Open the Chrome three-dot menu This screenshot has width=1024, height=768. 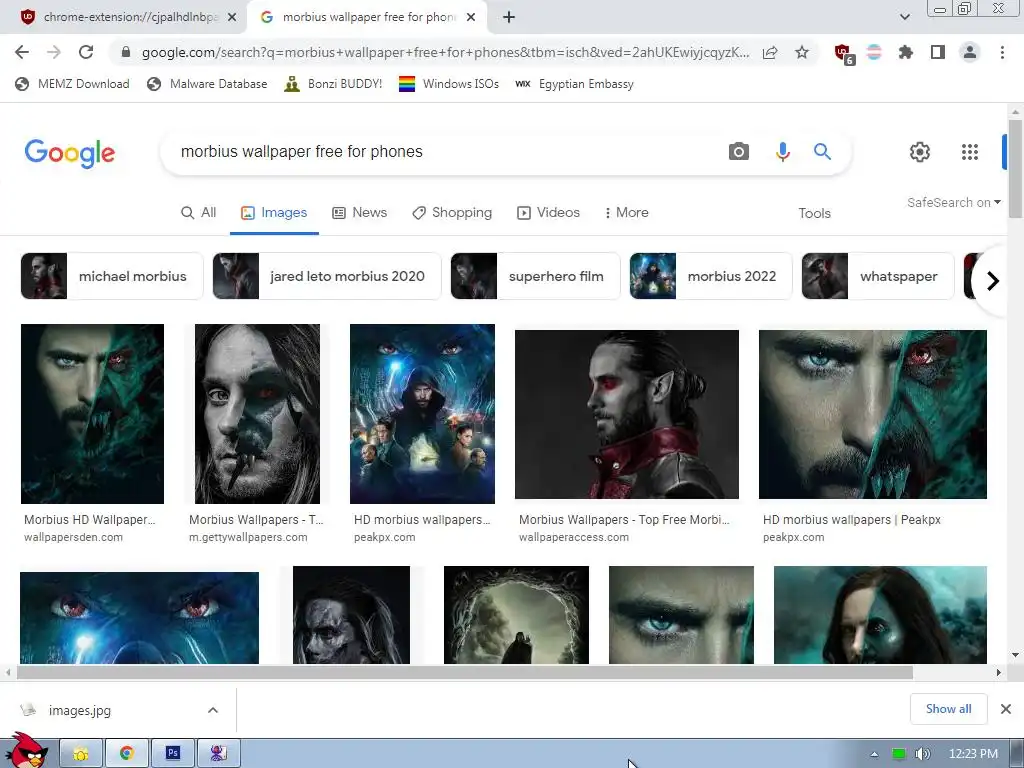point(1002,52)
